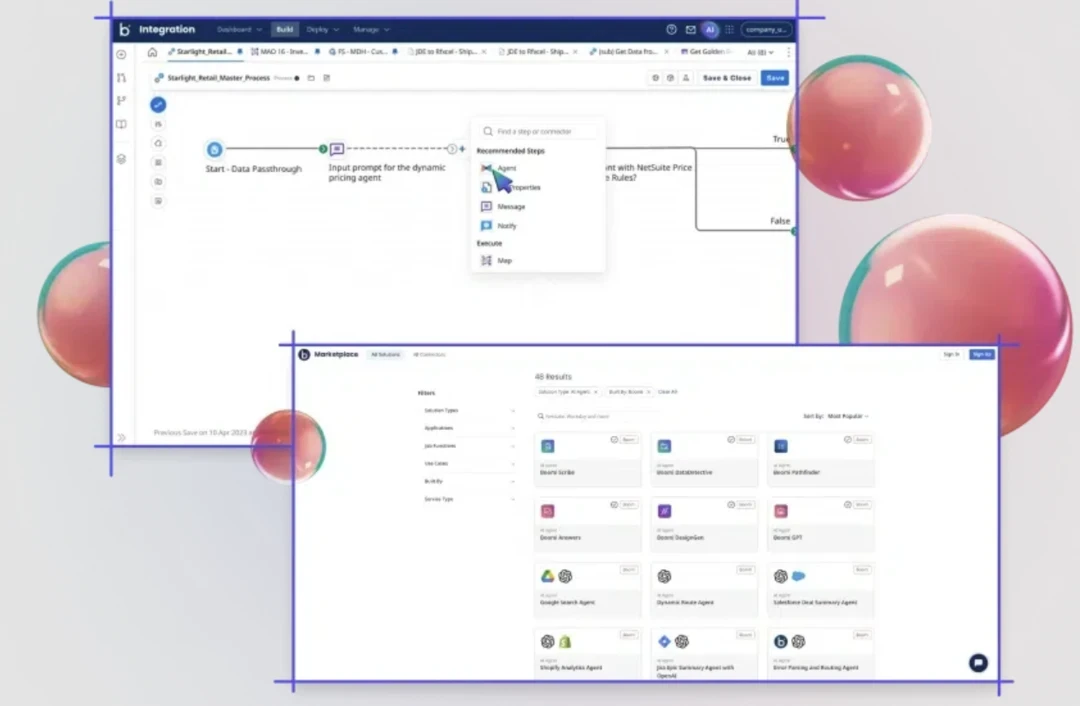Click the Start - Data Passthrough shape icon
The height and width of the screenshot is (706, 1080).
coord(214,149)
